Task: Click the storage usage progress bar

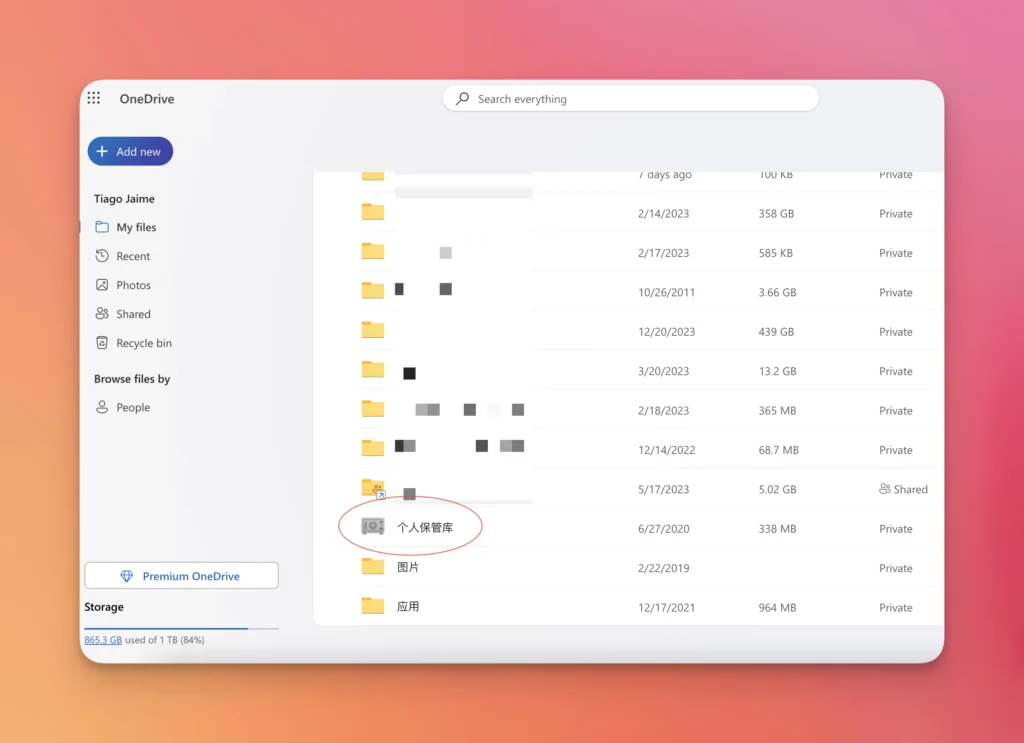Action: pyautogui.click(x=182, y=628)
